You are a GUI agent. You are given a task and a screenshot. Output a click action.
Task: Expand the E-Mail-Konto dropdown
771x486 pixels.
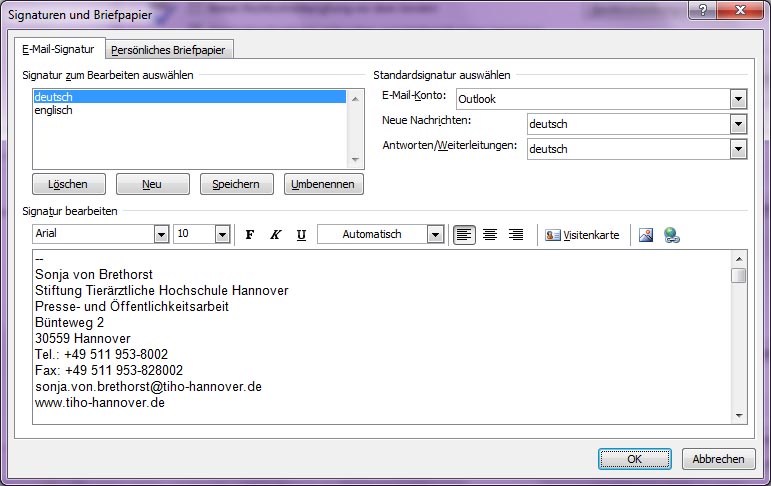738,99
